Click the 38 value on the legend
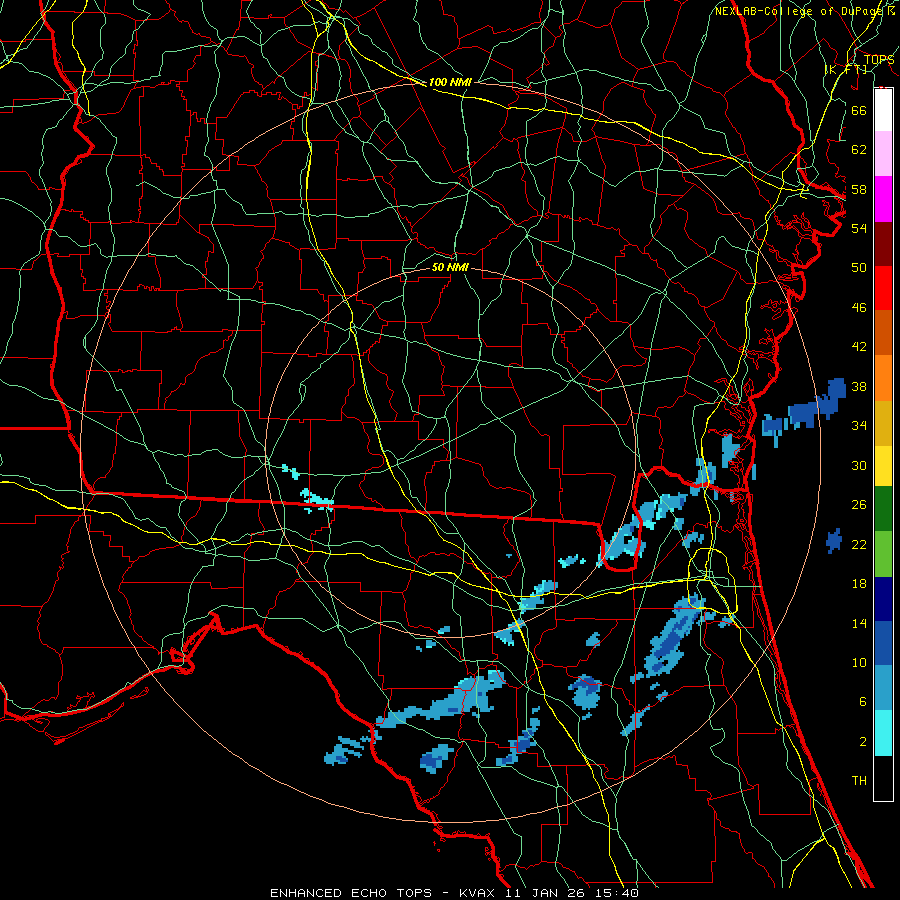 (859, 387)
